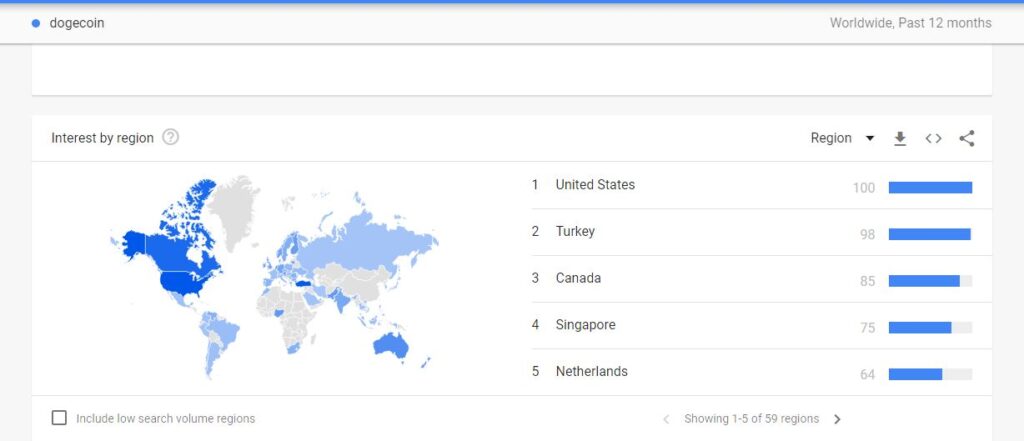This screenshot has height=441, width=1024.
Task: Click the United States interest bar
Action: (930, 188)
